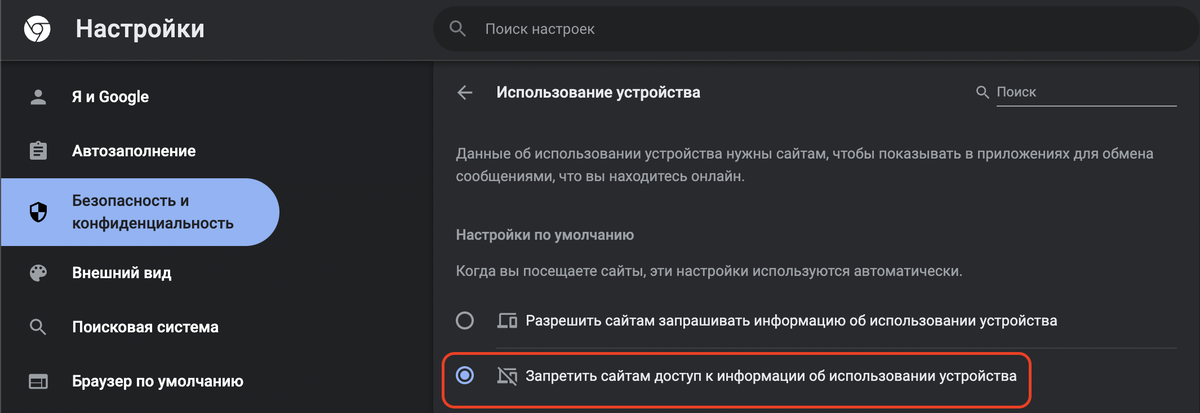Go to Безопасность и конфиденциальность section
Viewport: 1200px width, 413px height.
click(140, 212)
